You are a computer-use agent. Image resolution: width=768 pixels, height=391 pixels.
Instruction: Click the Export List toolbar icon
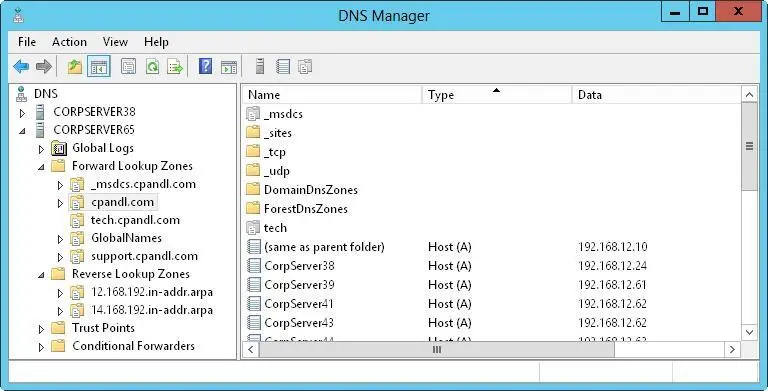(x=175, y=66)
